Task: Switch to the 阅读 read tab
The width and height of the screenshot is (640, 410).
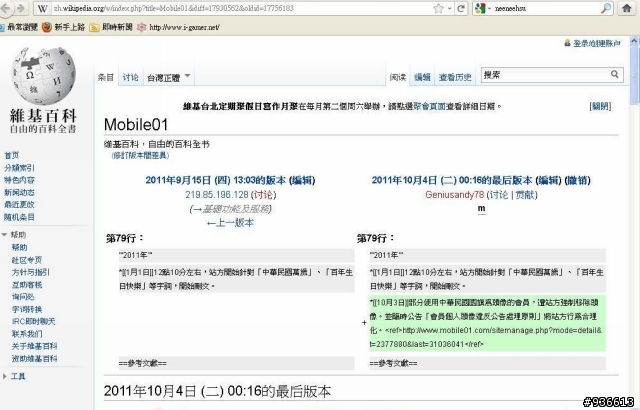Action: click(x=398, y=77)
